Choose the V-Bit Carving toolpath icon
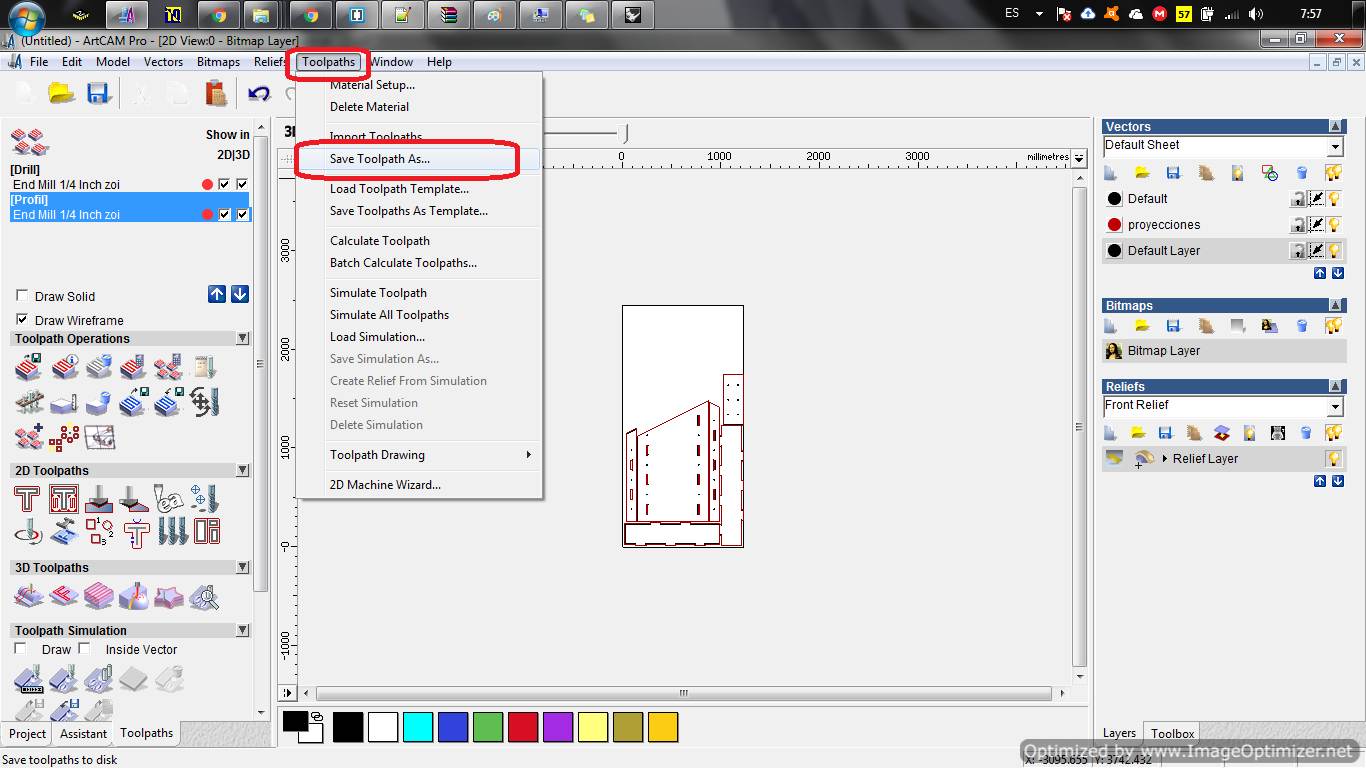This screenshot has width=1366, height=768. 99,498
